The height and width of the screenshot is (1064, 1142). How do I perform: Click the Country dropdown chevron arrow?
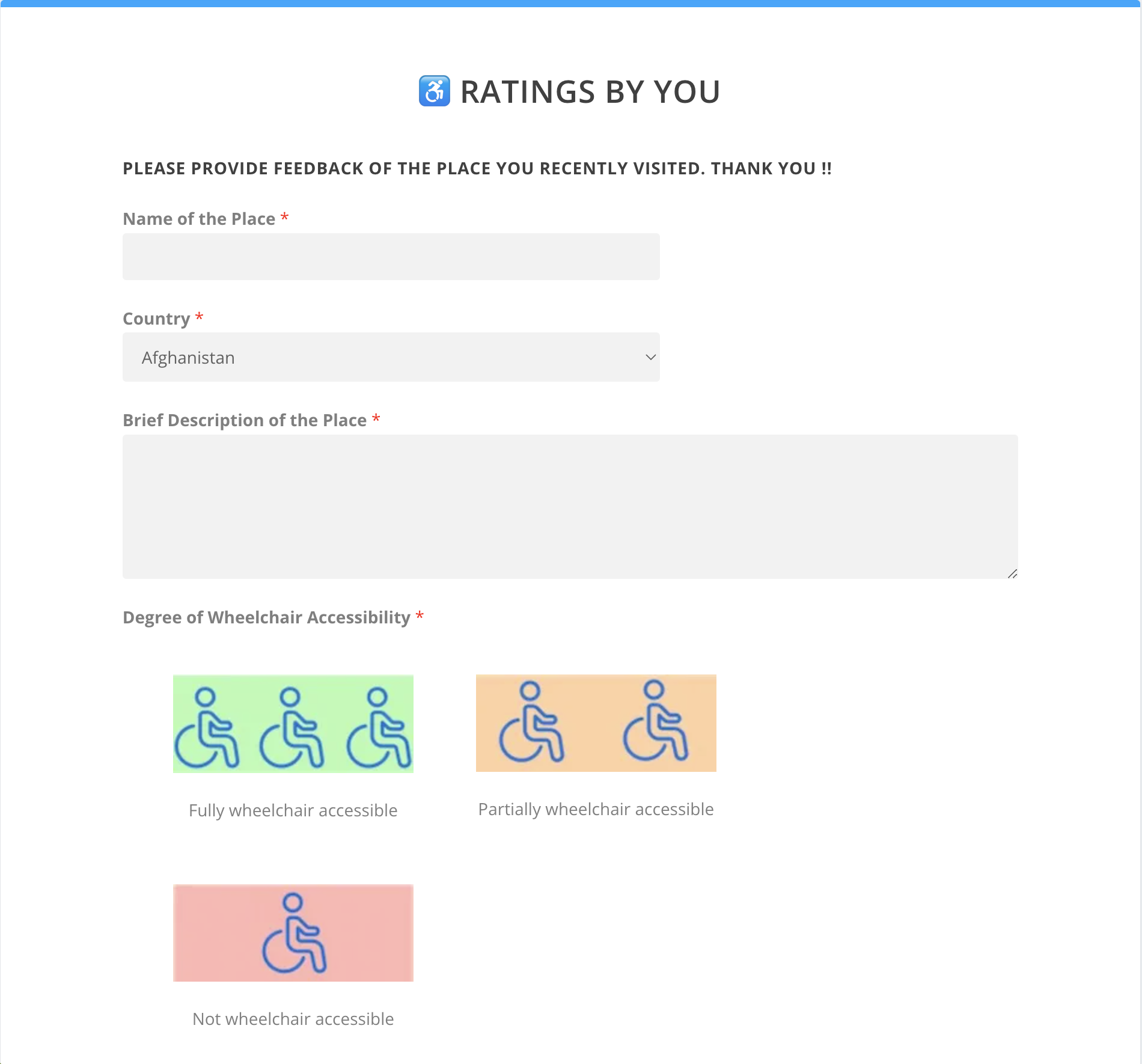pos(650,357)
